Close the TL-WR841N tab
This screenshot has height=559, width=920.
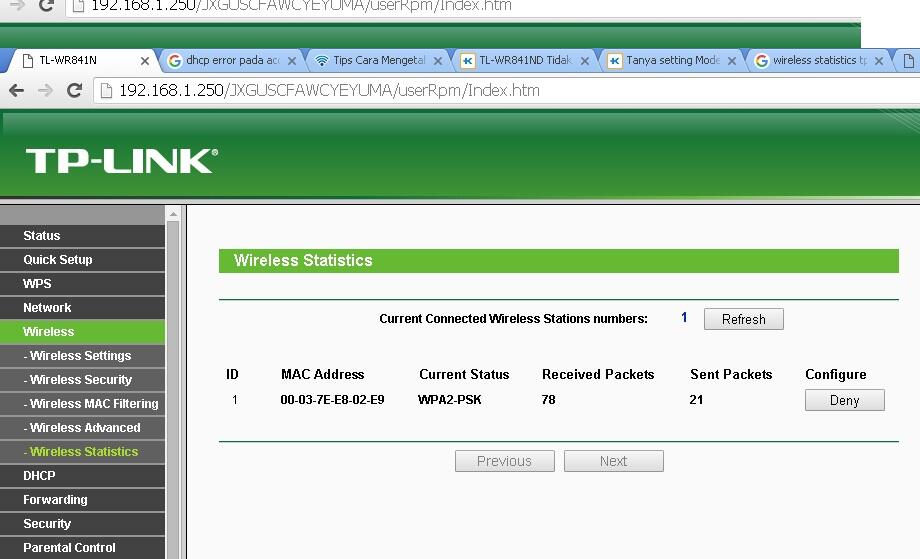click(x=145, y=61)
